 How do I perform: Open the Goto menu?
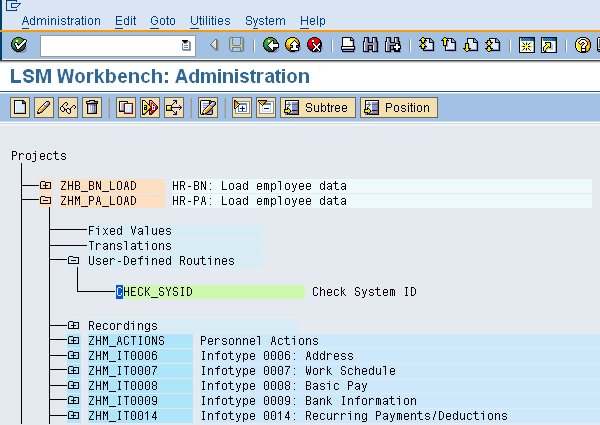pos(162,20)
